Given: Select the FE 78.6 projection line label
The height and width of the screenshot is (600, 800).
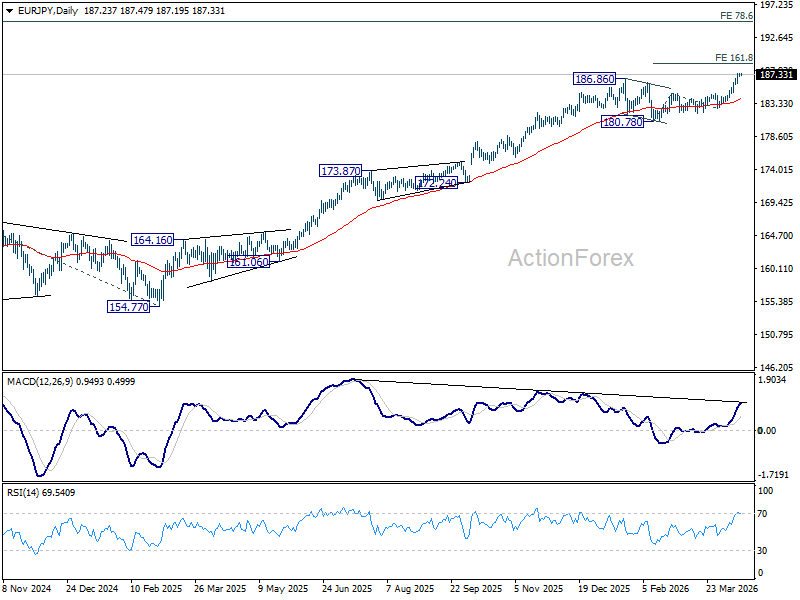Looking at the screenshot, I should click(x=736, y=16).
